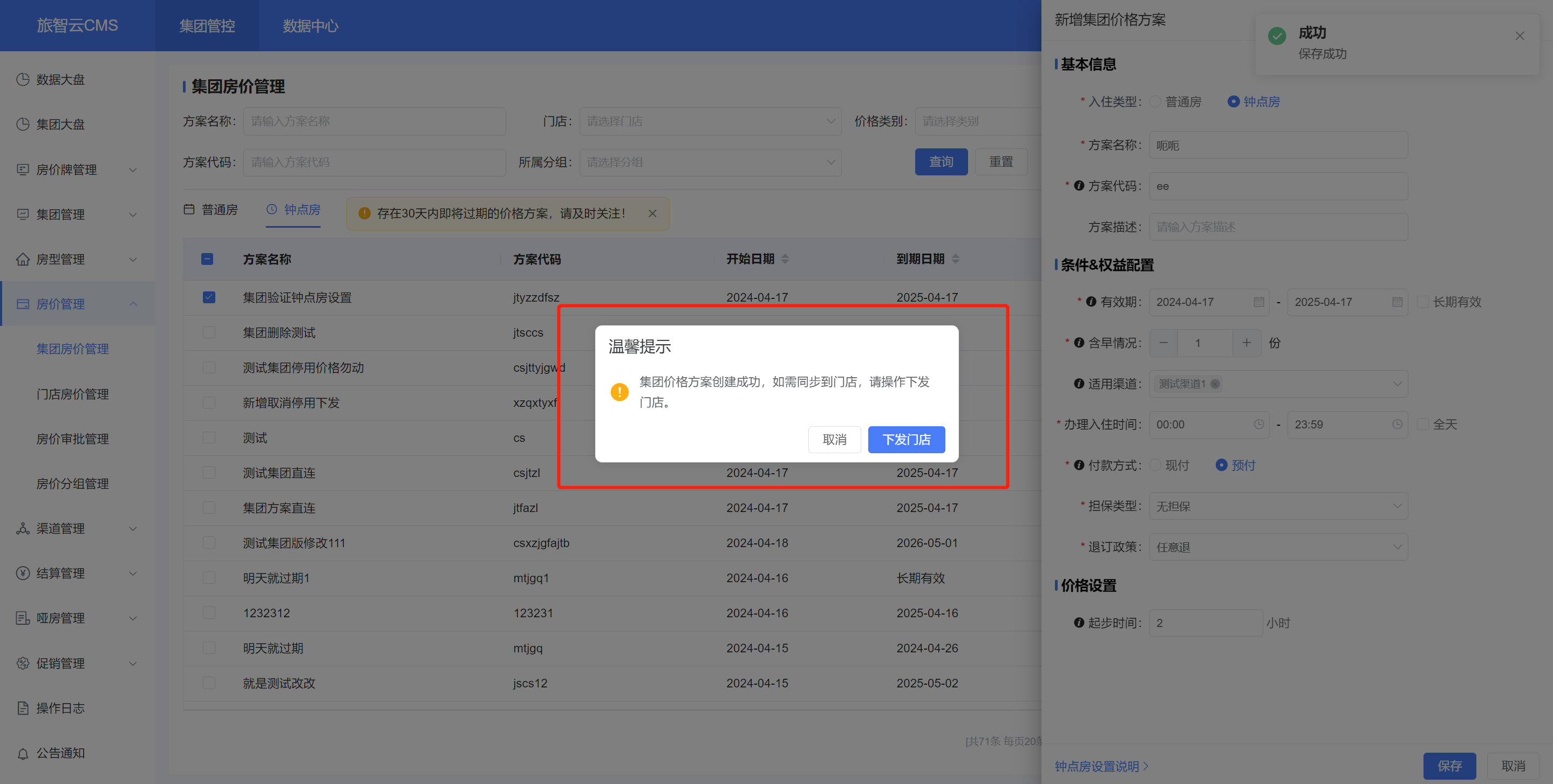Uncheck the 集团验证钟点房设置 row checkbox

209,297
